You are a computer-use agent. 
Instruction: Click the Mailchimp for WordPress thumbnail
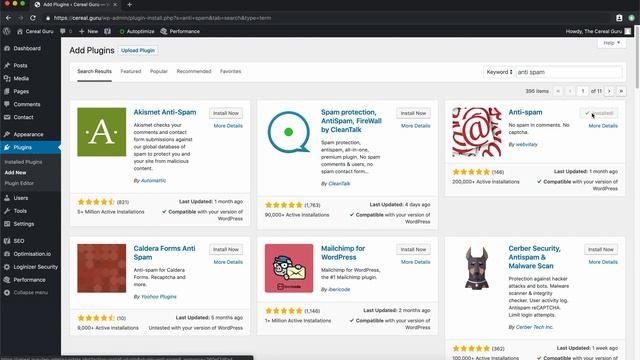pyautogui.click(x=289, y=268)
